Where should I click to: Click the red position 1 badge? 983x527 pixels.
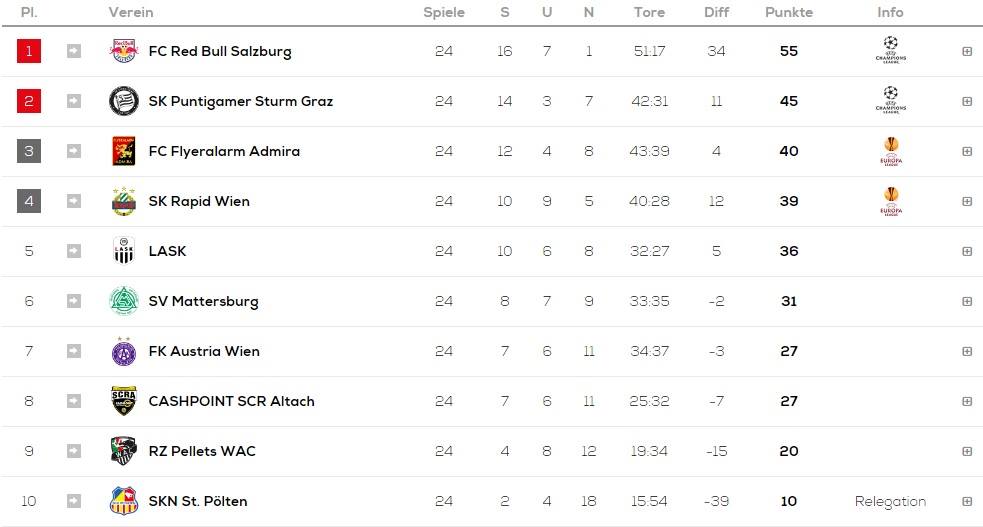[29, 51]
